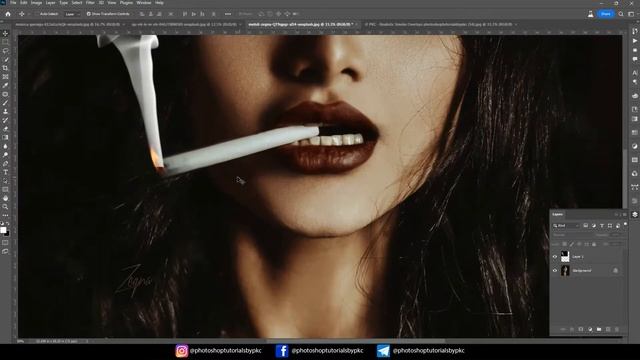Select the Background layer name
The height and width of the screenshot is (360, 640).
pos(582,271)
